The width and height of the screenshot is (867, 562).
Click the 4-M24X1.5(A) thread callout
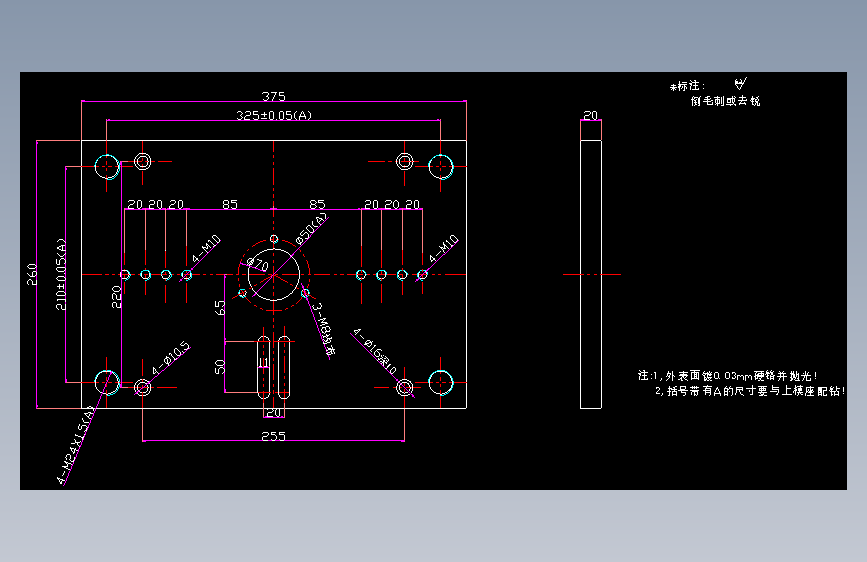click(76, 445)
